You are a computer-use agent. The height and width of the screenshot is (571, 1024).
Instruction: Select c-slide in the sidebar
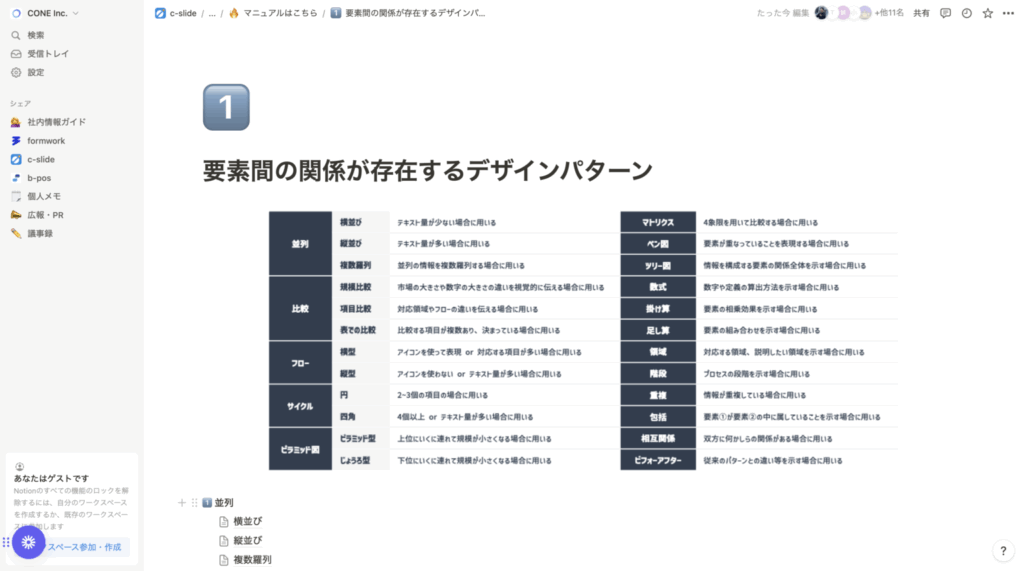41,159
